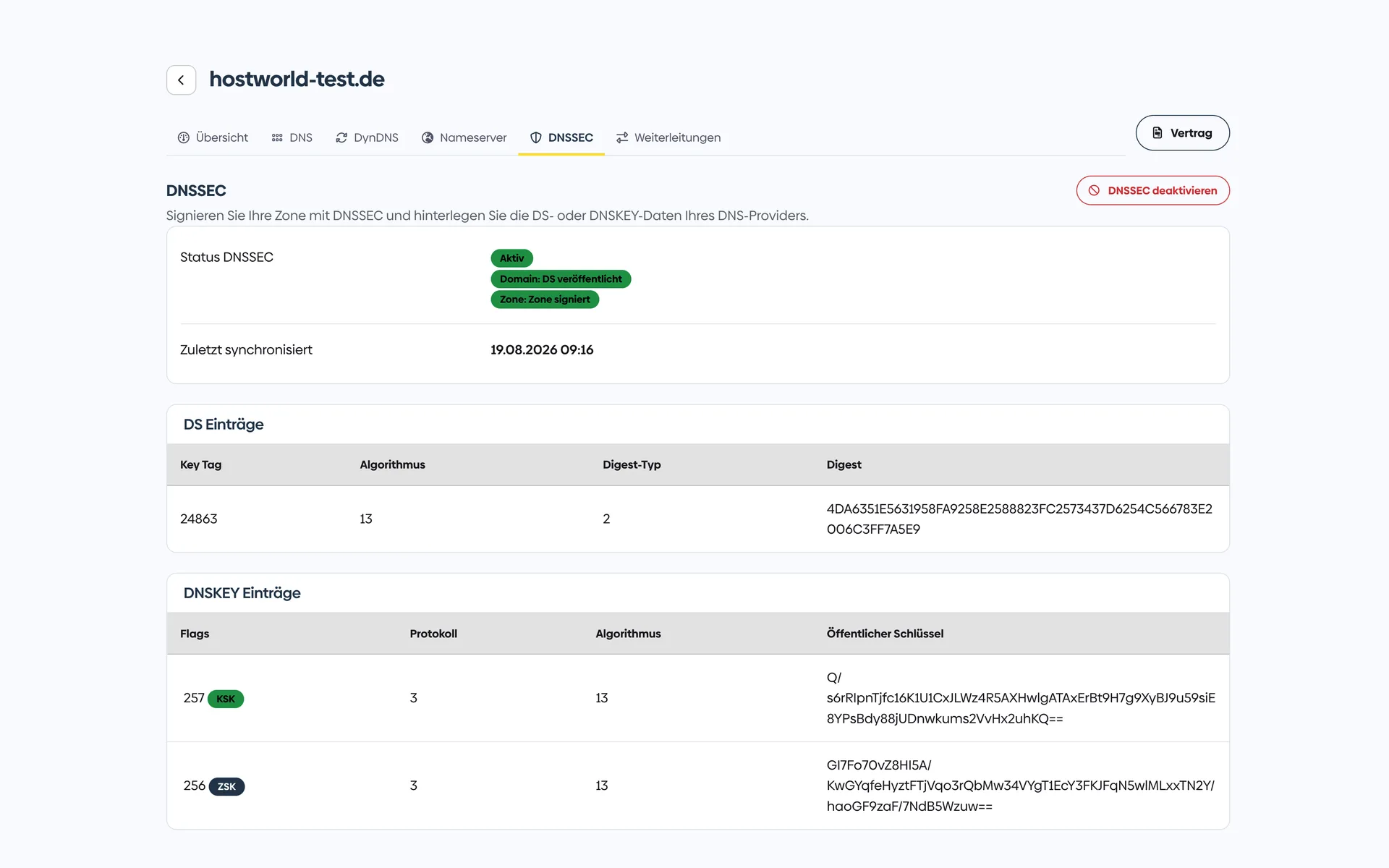Click the 'Domain: DS veröffentlicht' badge
The width and height of the screenshot is (1389, 868).
[561, 279]
